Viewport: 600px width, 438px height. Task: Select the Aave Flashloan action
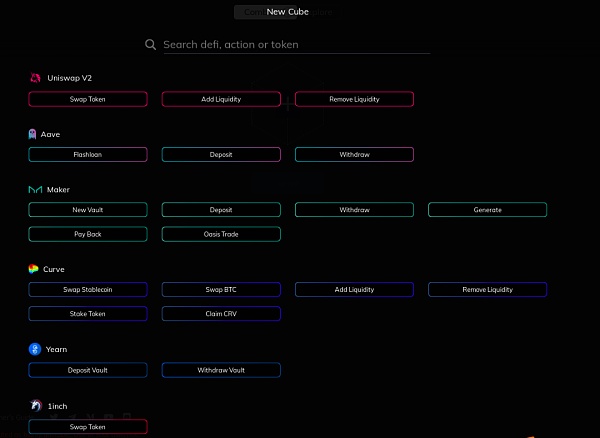click(88, 155)
